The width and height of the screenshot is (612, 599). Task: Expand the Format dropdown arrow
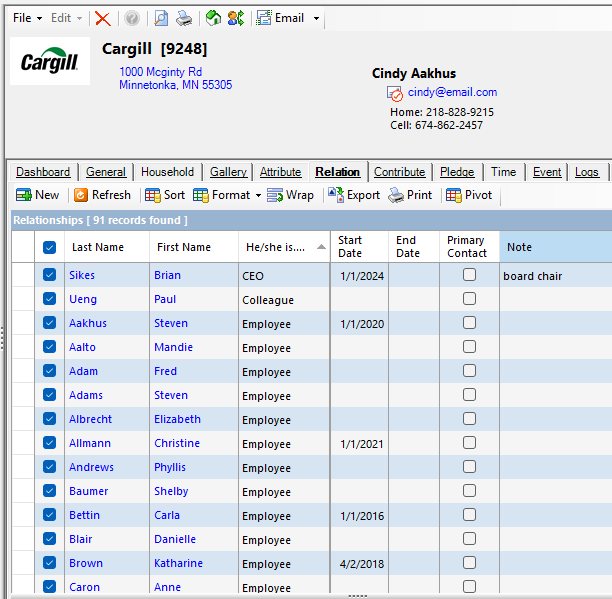[258, 195]
